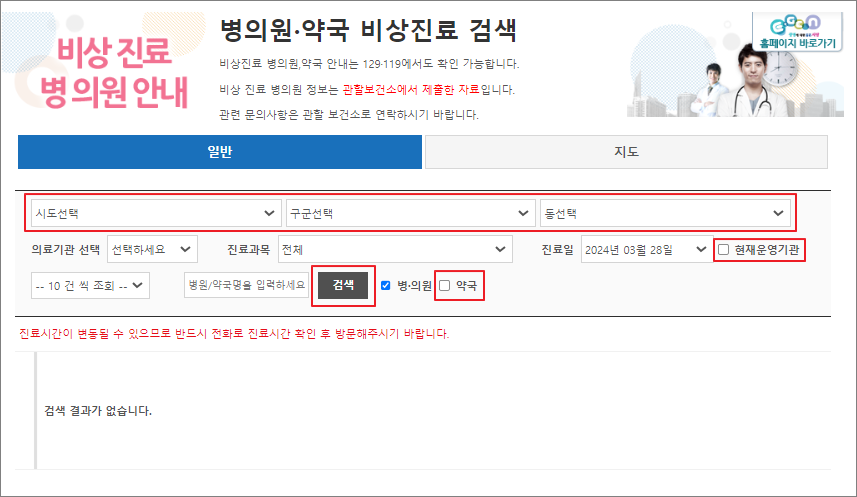This screenshot has height=497, width=857.
Task: Click the doctors illustration banner
Action: (735, 68)
